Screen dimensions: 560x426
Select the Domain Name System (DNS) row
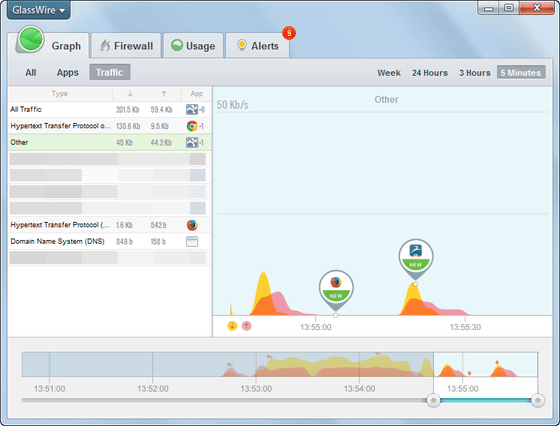pyautogui.click(x=110, y=241)
